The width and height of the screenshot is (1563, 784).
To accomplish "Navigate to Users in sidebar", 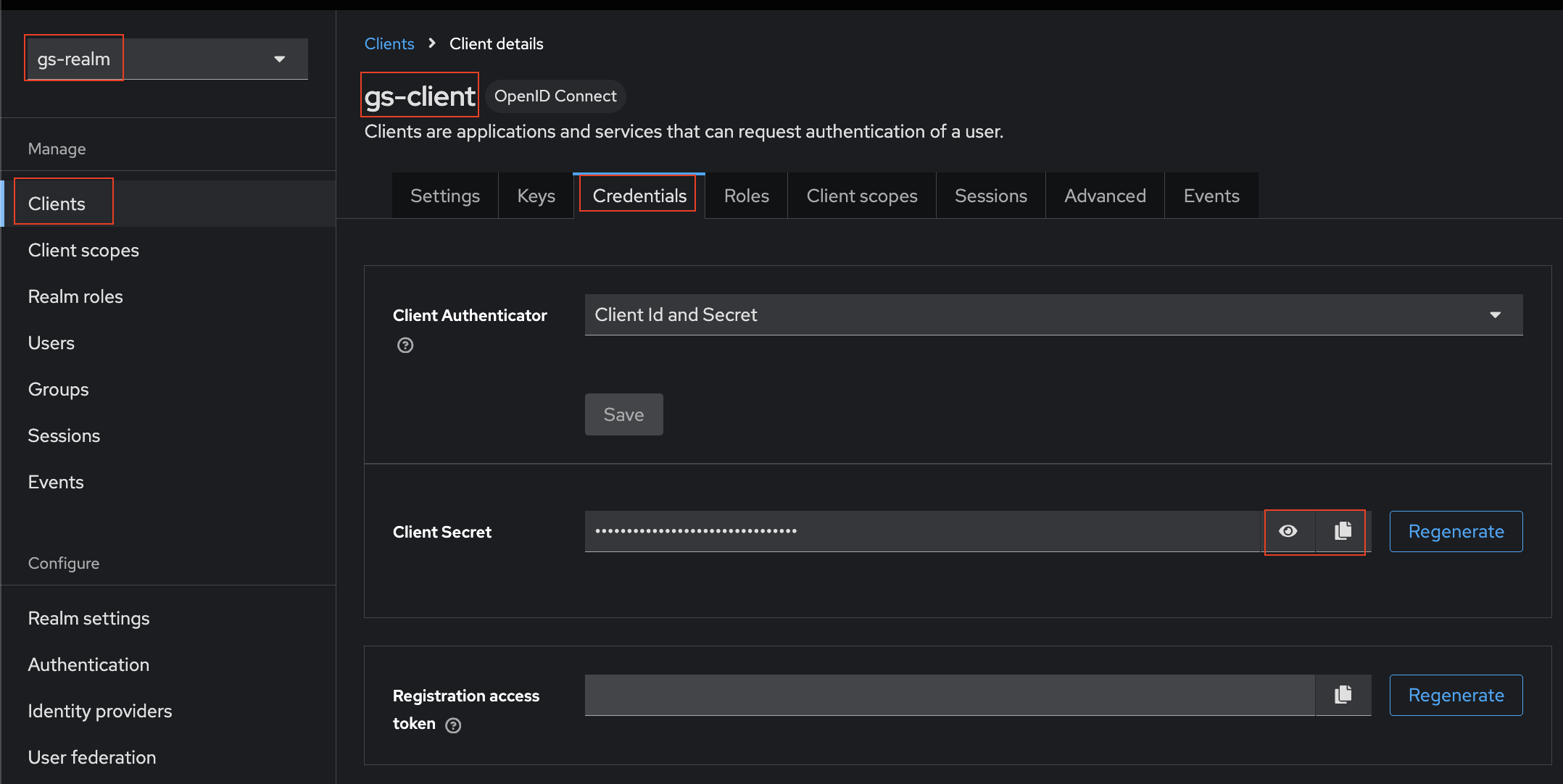I will [x=51, y=343].
